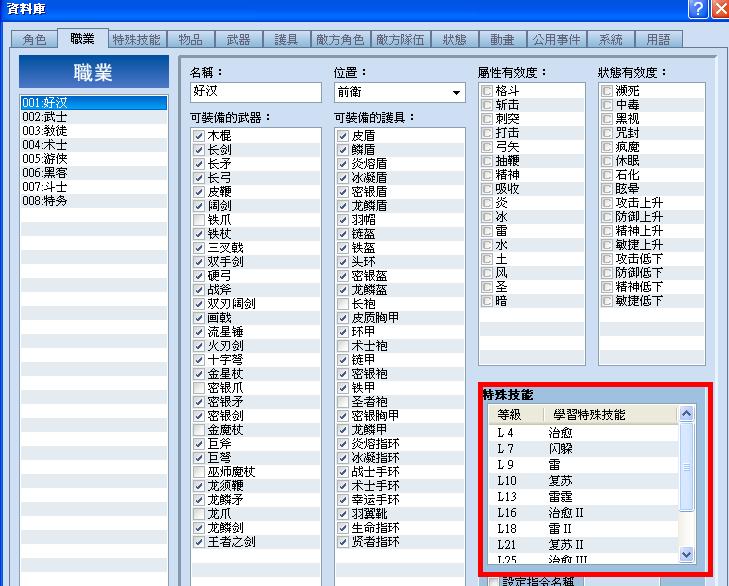Select the 敵方角色 tab

pyautogui.click(x=340, y=39)
